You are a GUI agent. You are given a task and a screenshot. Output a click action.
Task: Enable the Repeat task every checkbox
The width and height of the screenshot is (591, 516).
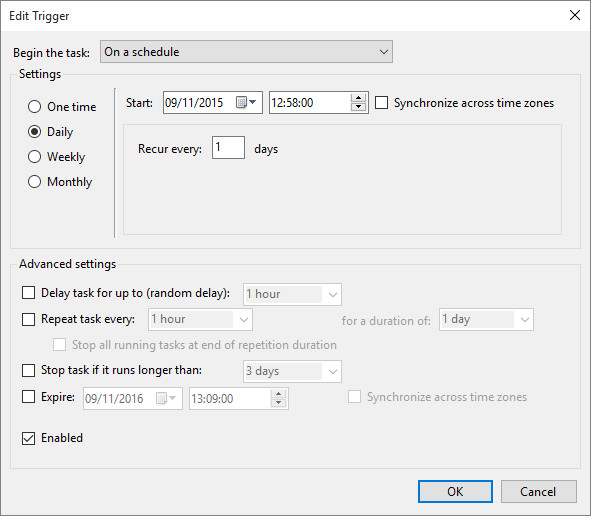(29, 319)
